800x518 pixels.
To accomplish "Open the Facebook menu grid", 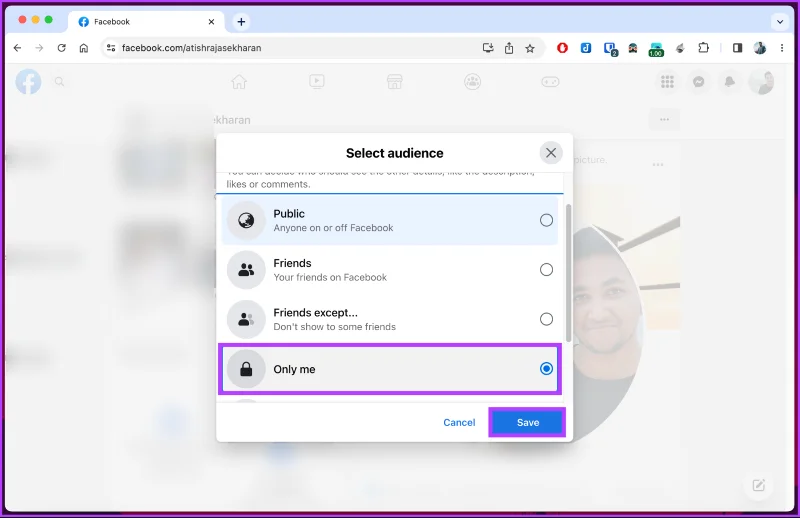I will point(667,82).
